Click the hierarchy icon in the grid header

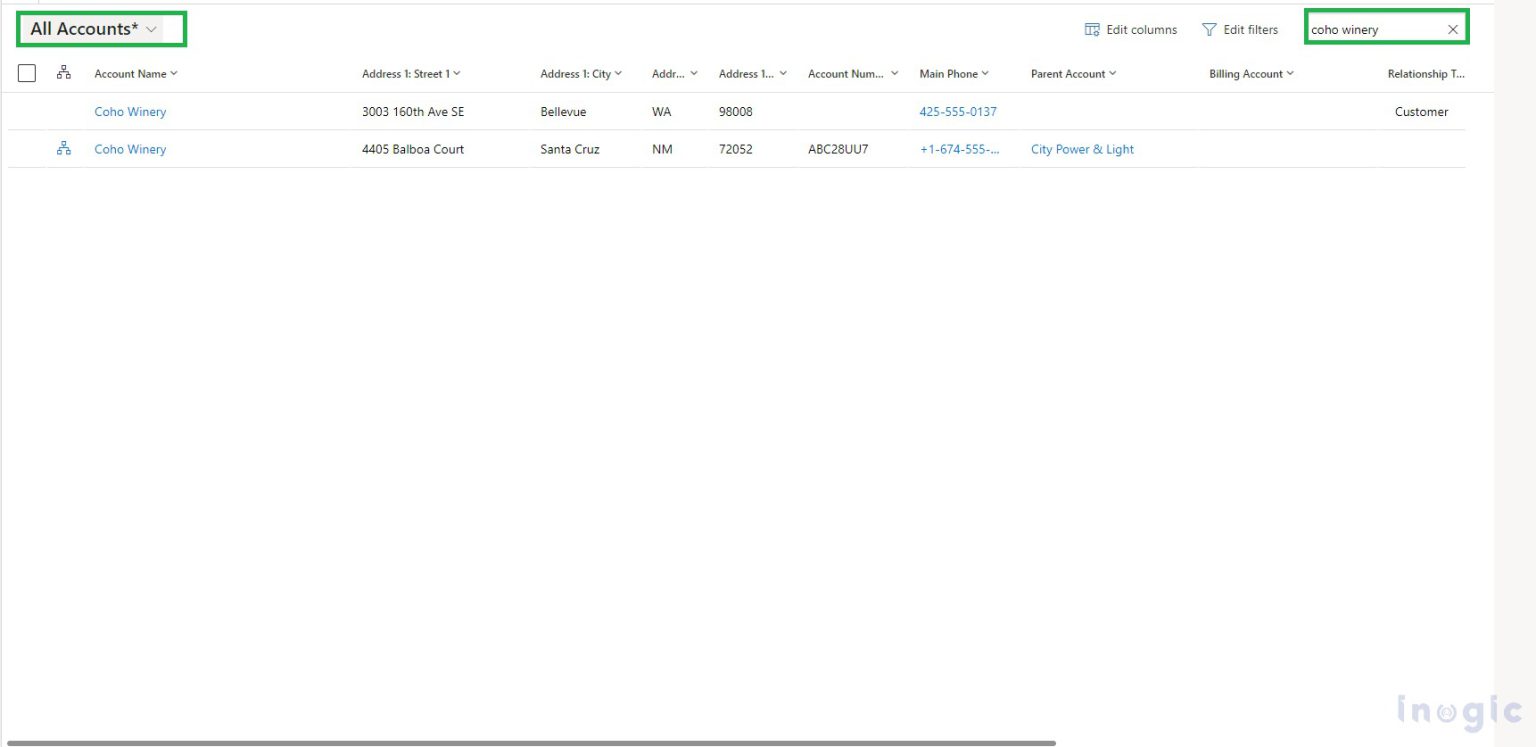coord(64,72)
